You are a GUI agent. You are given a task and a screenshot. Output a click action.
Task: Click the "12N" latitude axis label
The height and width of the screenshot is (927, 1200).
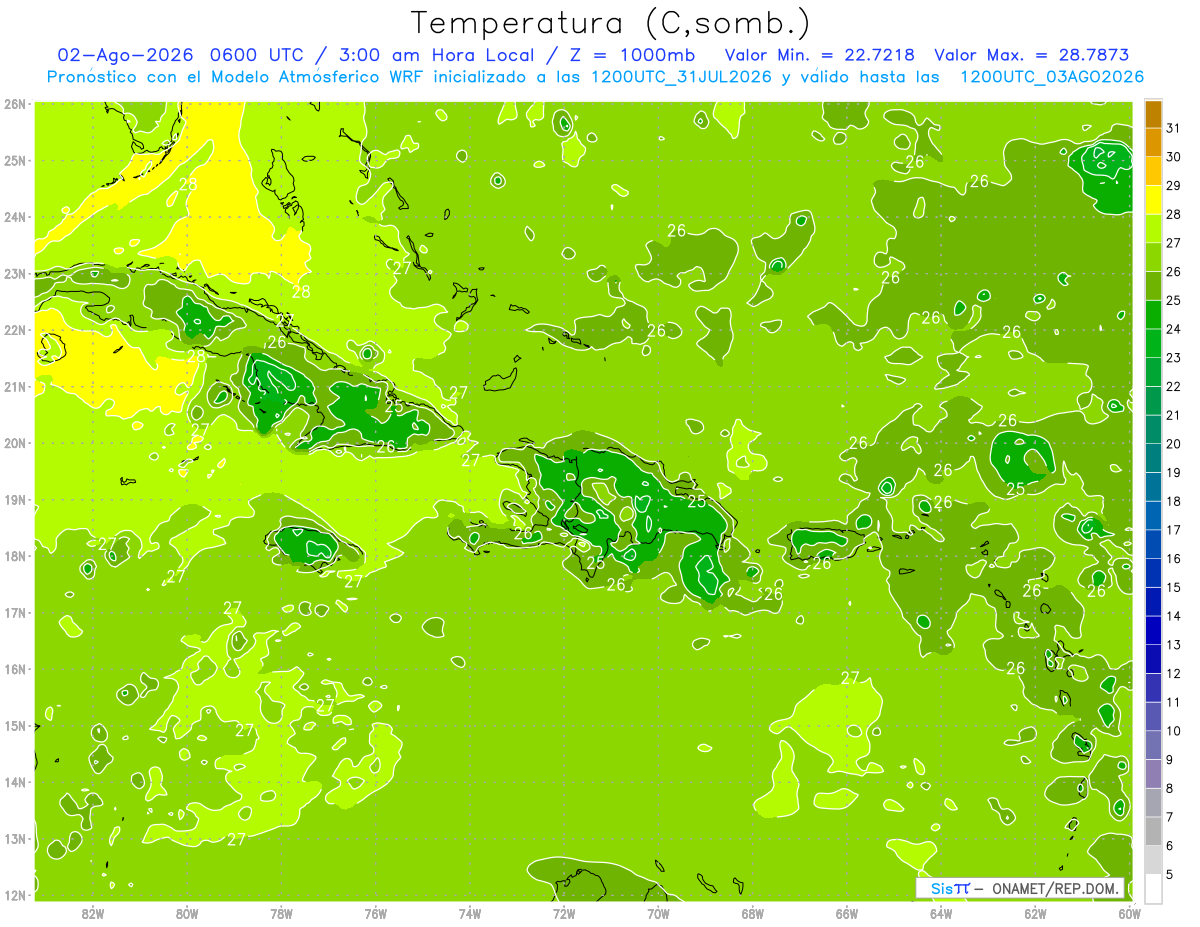pyautogui.click(x=15, y=894)
